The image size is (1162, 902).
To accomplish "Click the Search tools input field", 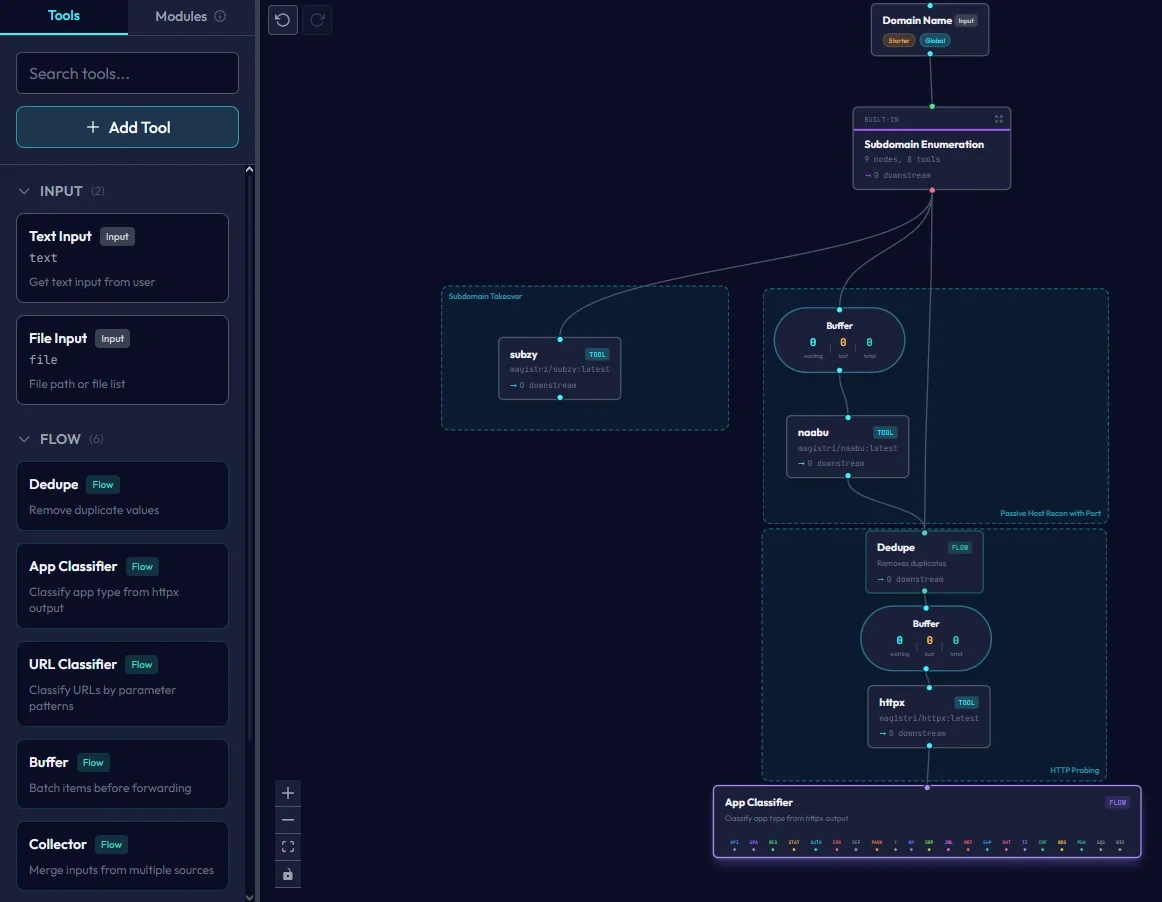I will (127, 73).
